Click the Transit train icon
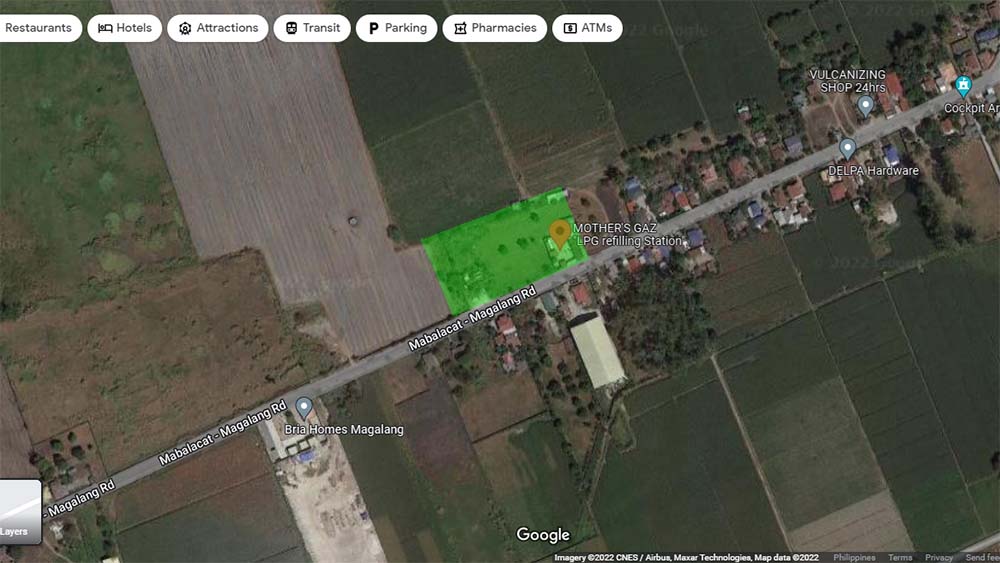 point(291,28)
